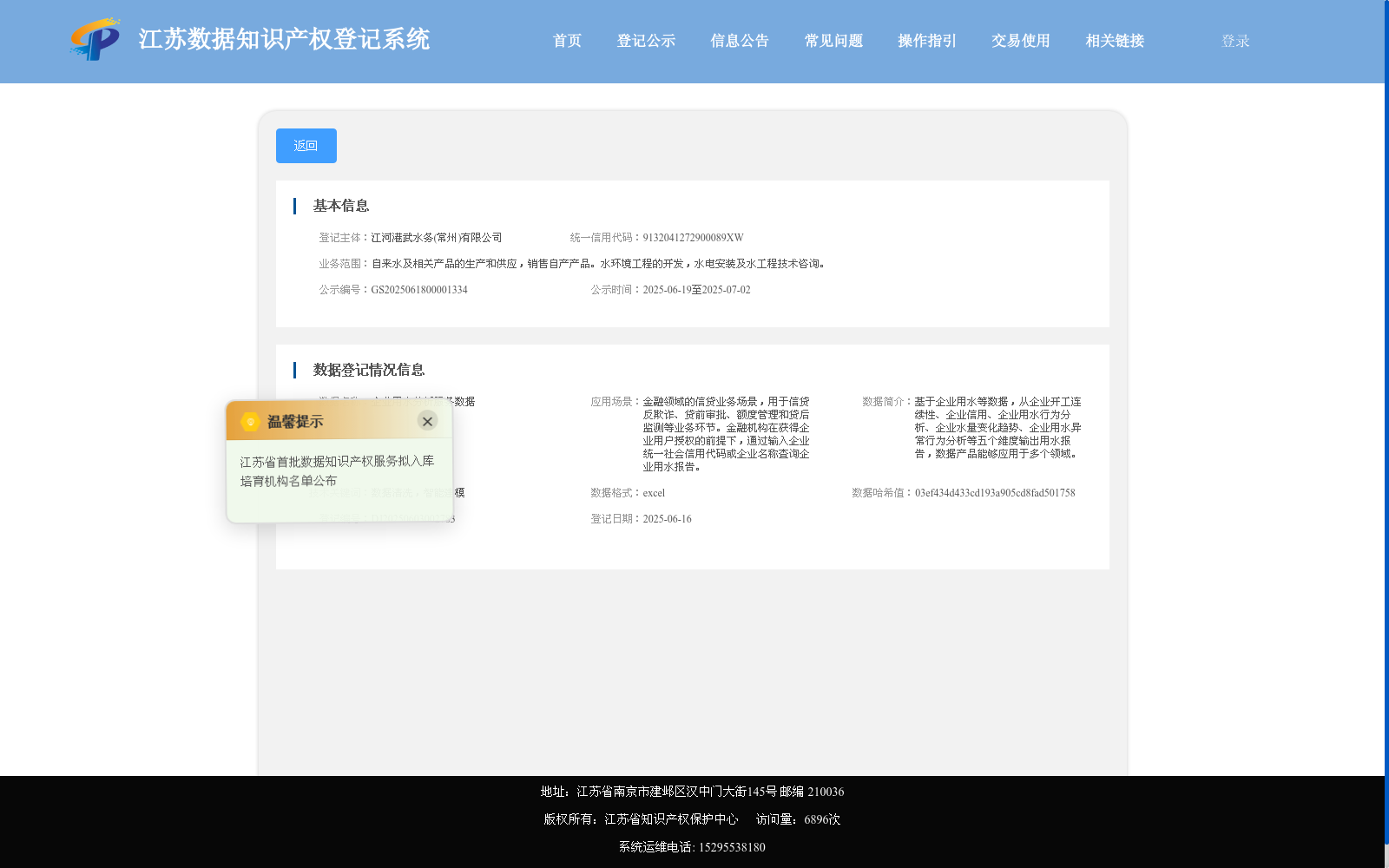
Task: Close the 温馨提示 popup
Action: 427,421
